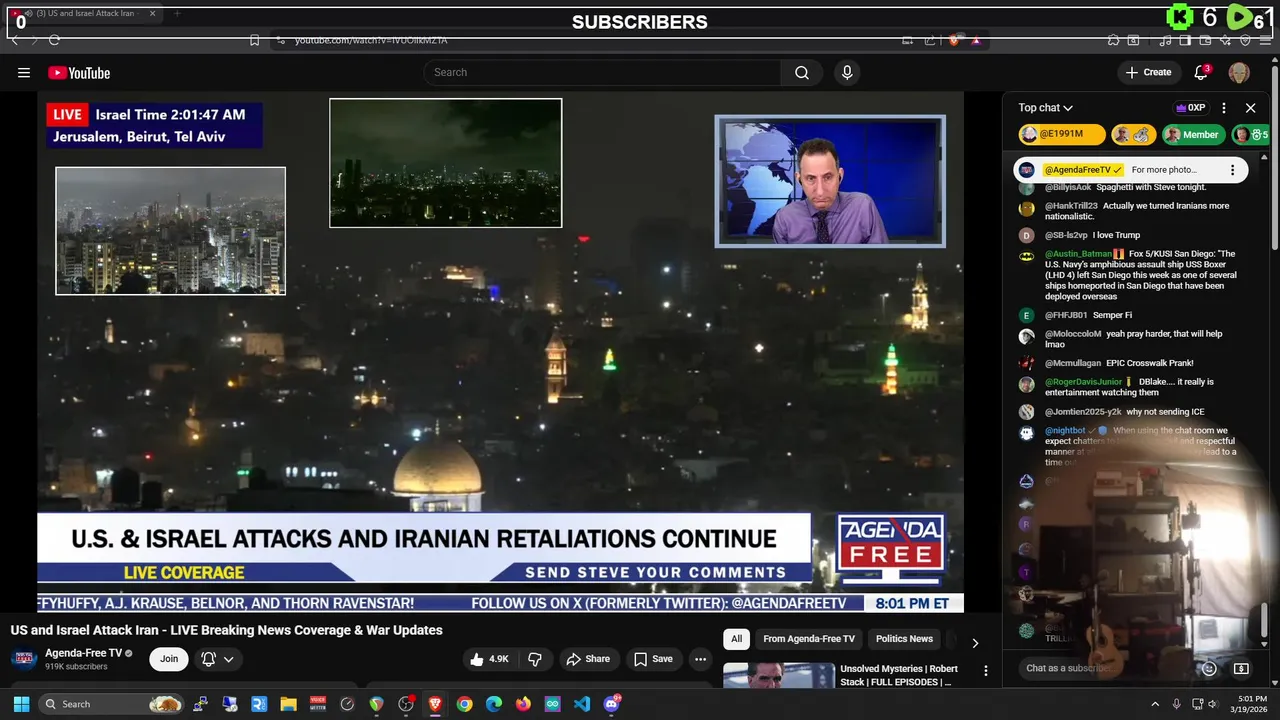Open Leo AI sparkle icon
Image resolution: width=1280 pixels, height=720 pixels.
click(x=1225, y=40)
